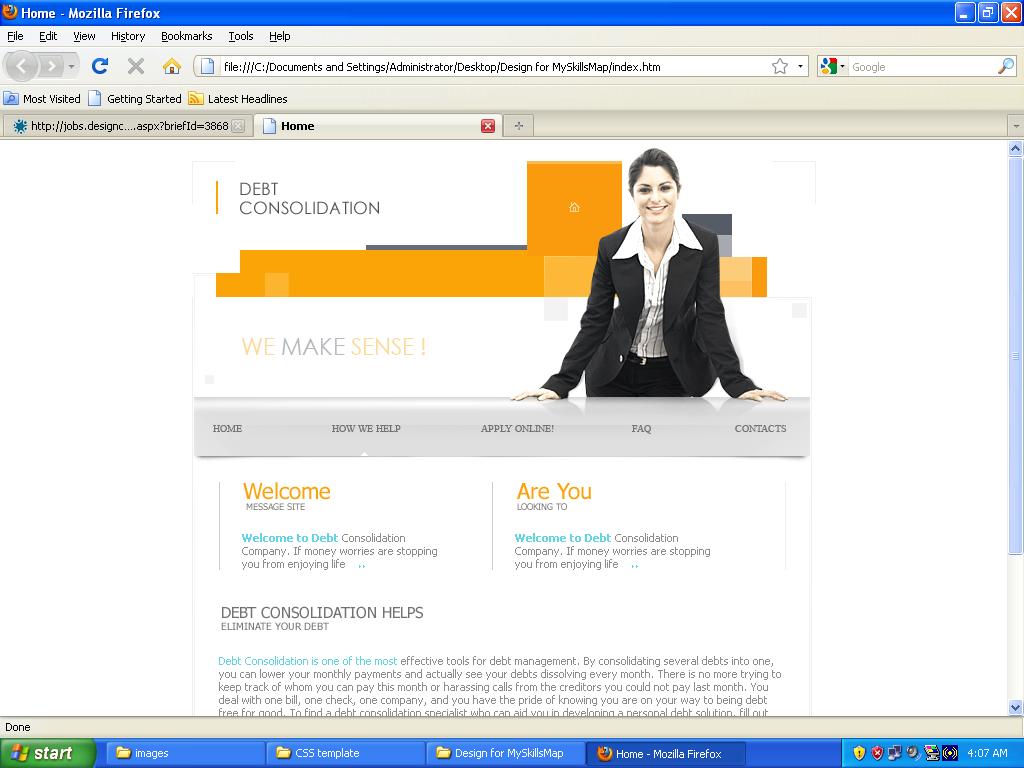Viewport: 1024px width, 768px height.
Task: Open the Latest Headlines feed bookmark
Action: point(238,99)
